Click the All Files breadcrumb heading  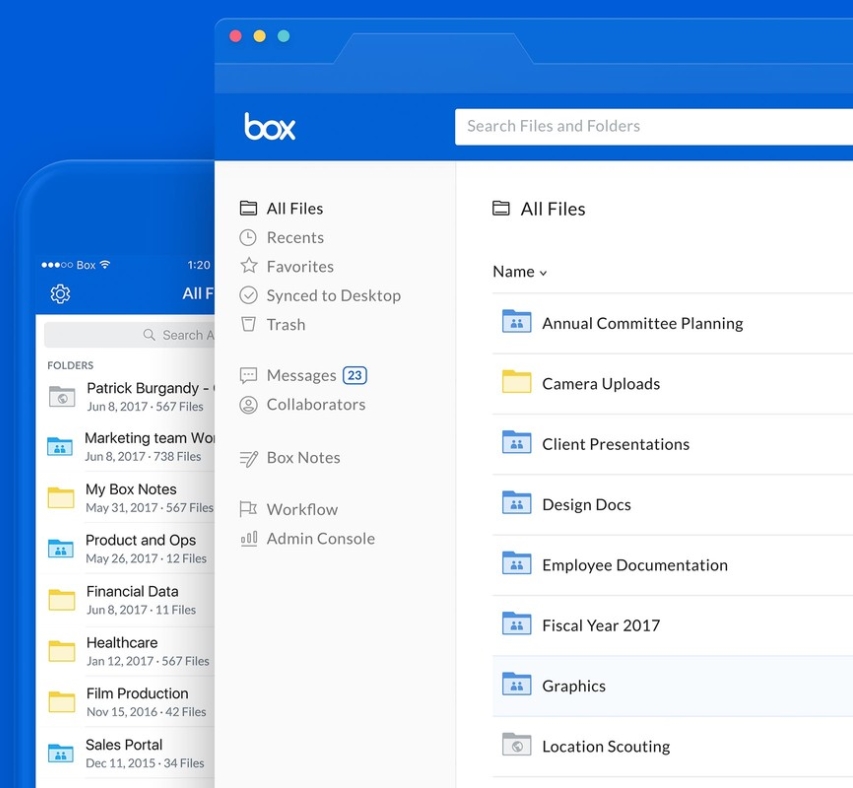[x=553, y=209]
